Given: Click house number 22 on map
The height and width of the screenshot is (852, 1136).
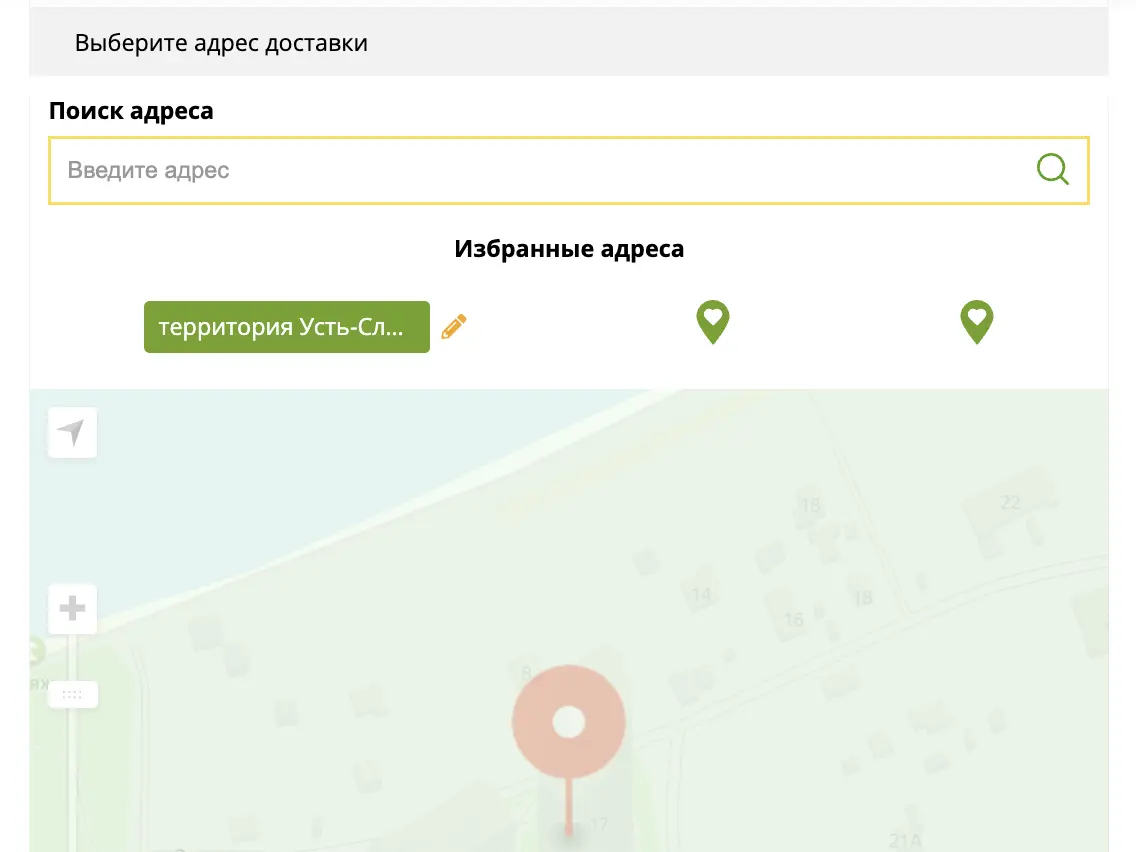Looking at the screenshot, I should [1011, 502].
